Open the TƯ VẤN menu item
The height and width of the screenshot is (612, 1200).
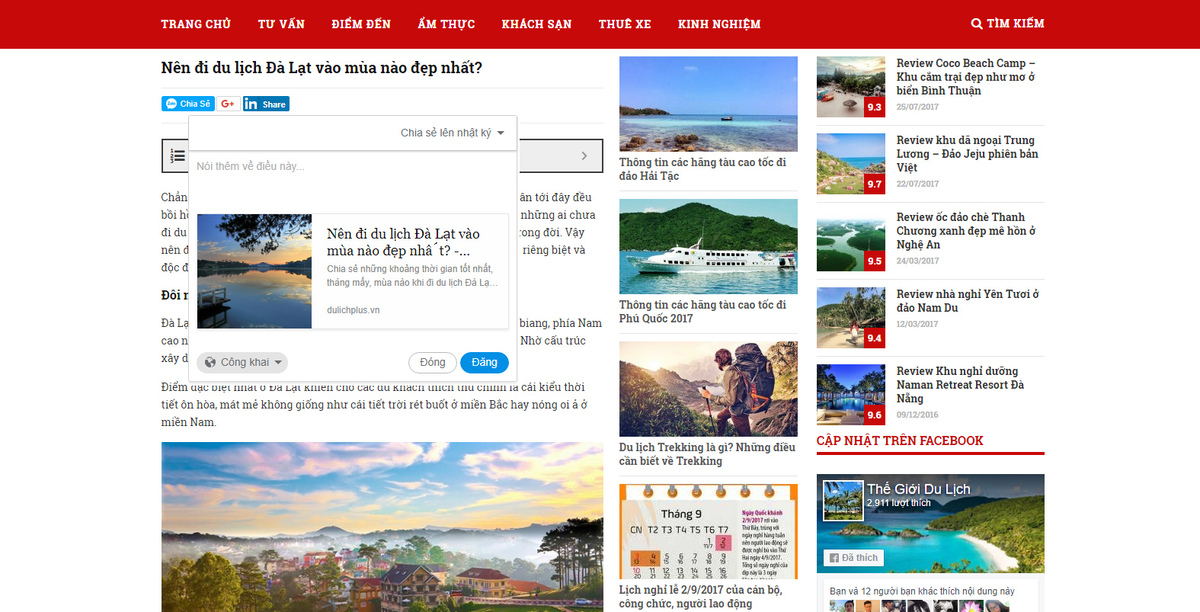pyautogui.click(x=281, y=24)
